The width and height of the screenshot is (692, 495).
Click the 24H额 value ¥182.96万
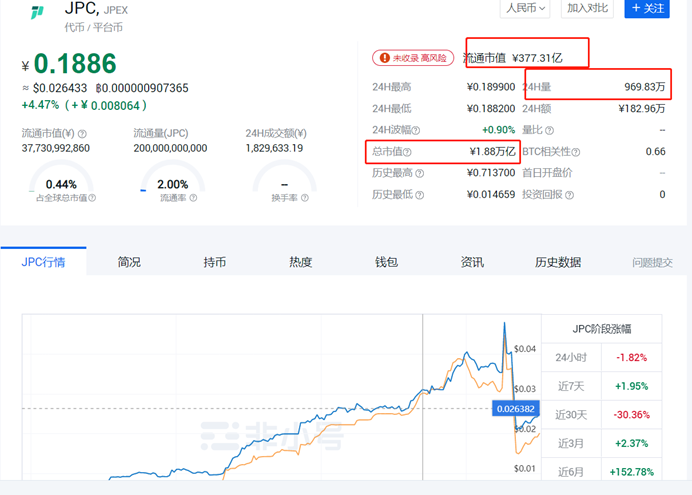pyautogui.click(x=642, y=109)
